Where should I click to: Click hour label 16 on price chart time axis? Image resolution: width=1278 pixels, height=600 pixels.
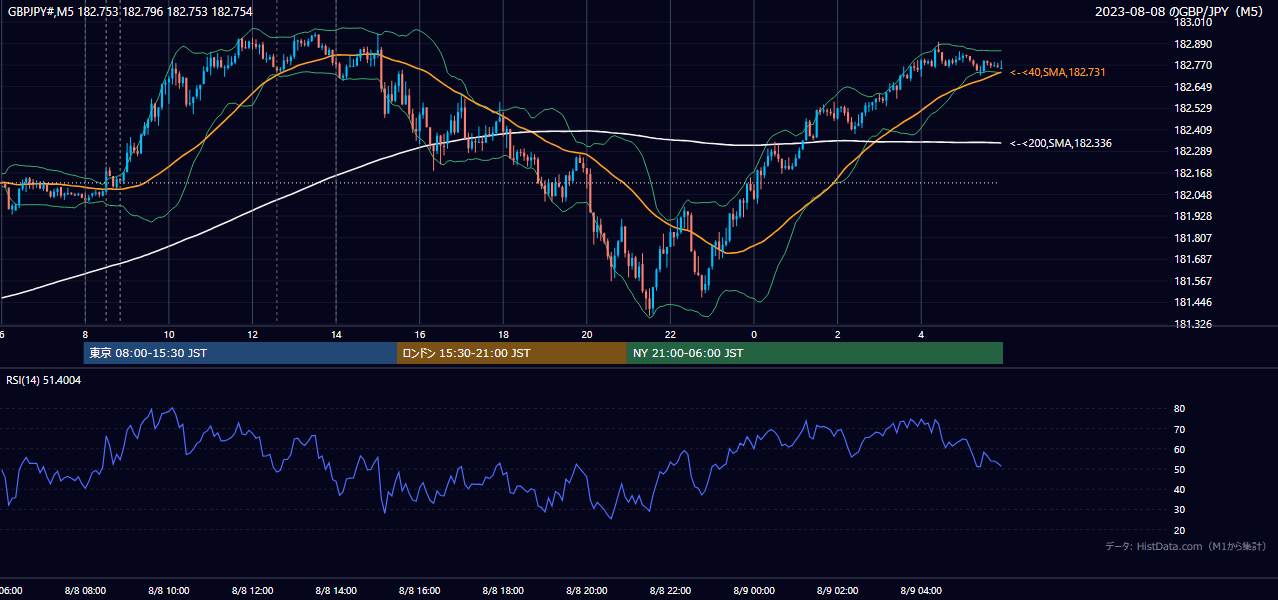click(420, 334)
